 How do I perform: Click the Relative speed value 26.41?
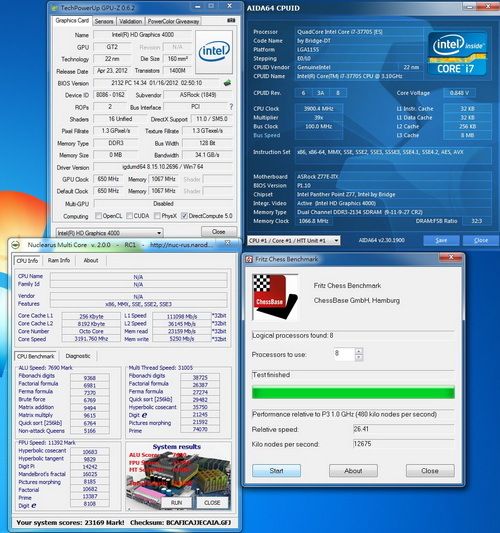[403, 429]
